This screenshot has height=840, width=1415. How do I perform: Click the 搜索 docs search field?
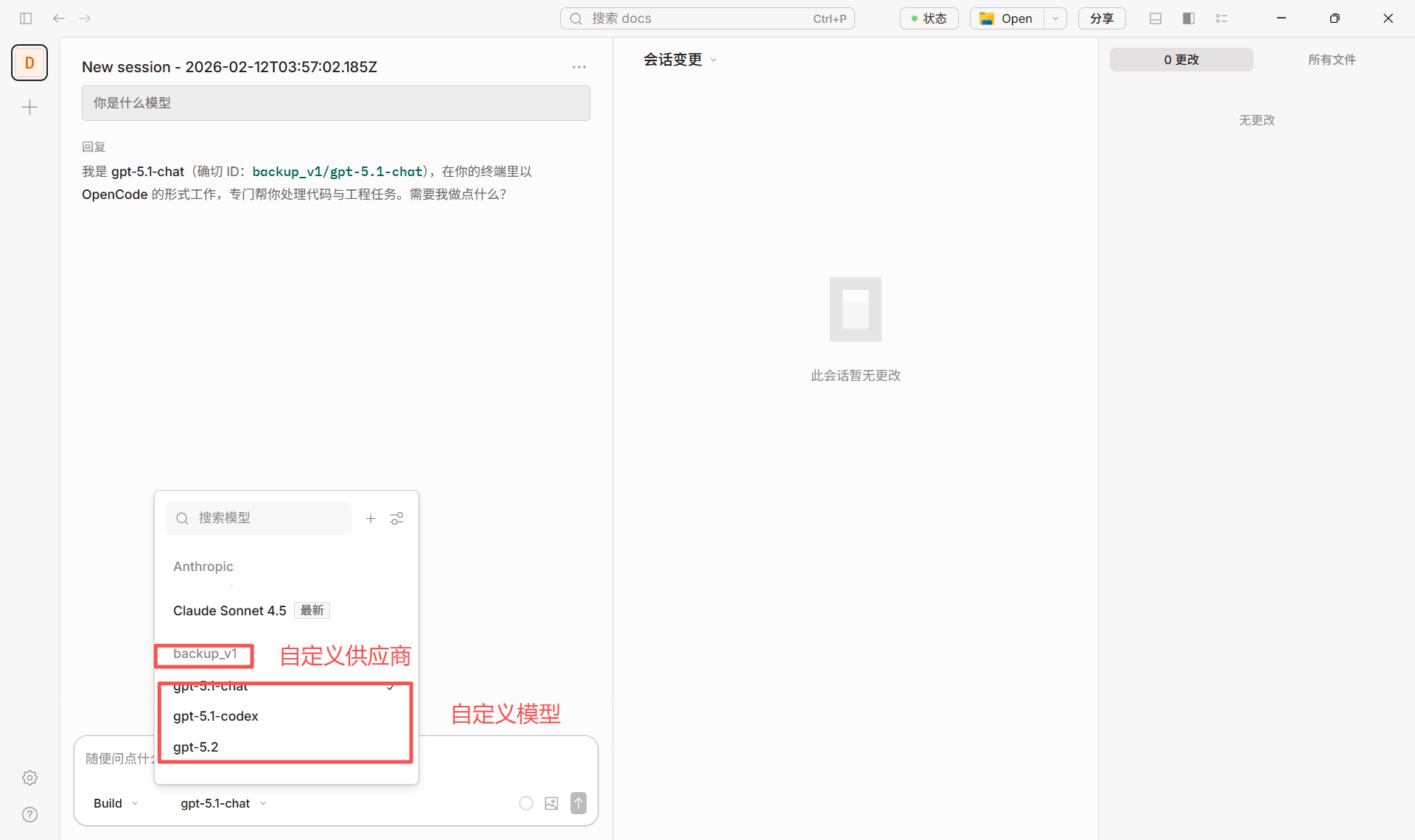(x=706, y=18)
